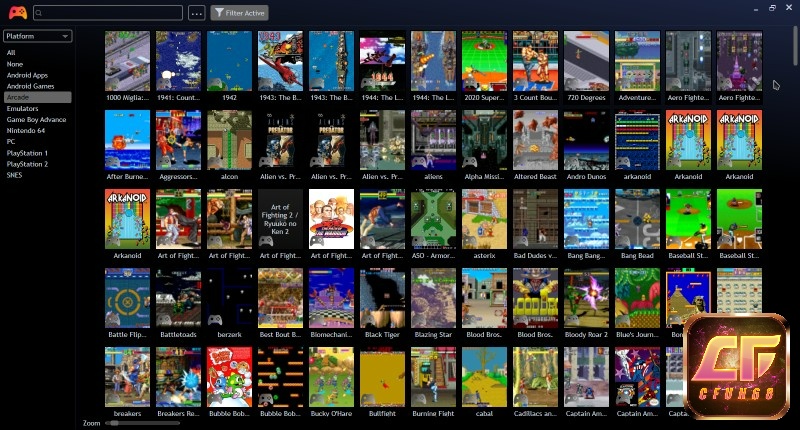This screenshot has height=430, width=800.
Task: Select Bad Dudes game thumbnail
Action: click(535, 219)
